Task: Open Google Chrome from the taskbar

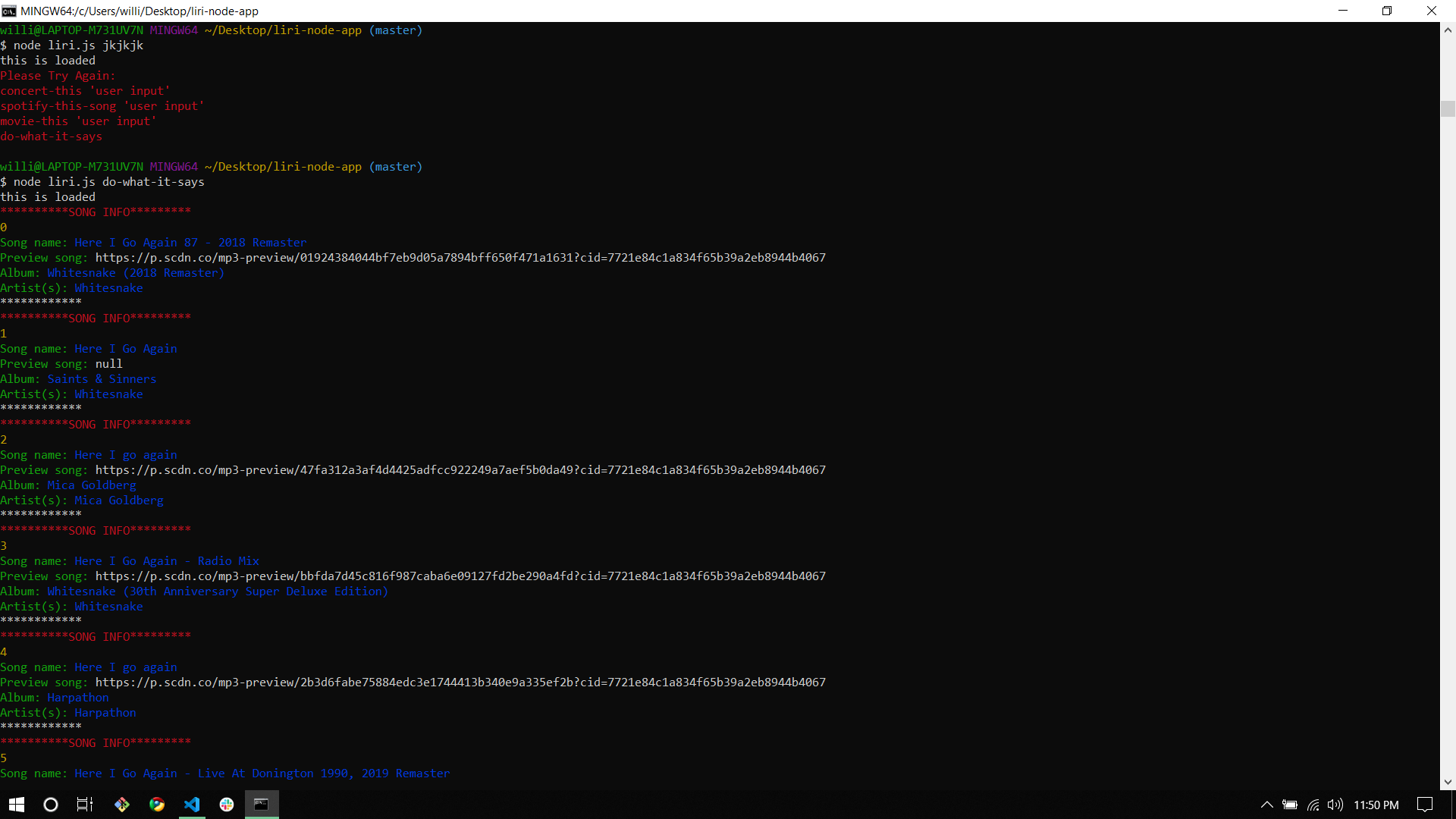Action: 157,805
